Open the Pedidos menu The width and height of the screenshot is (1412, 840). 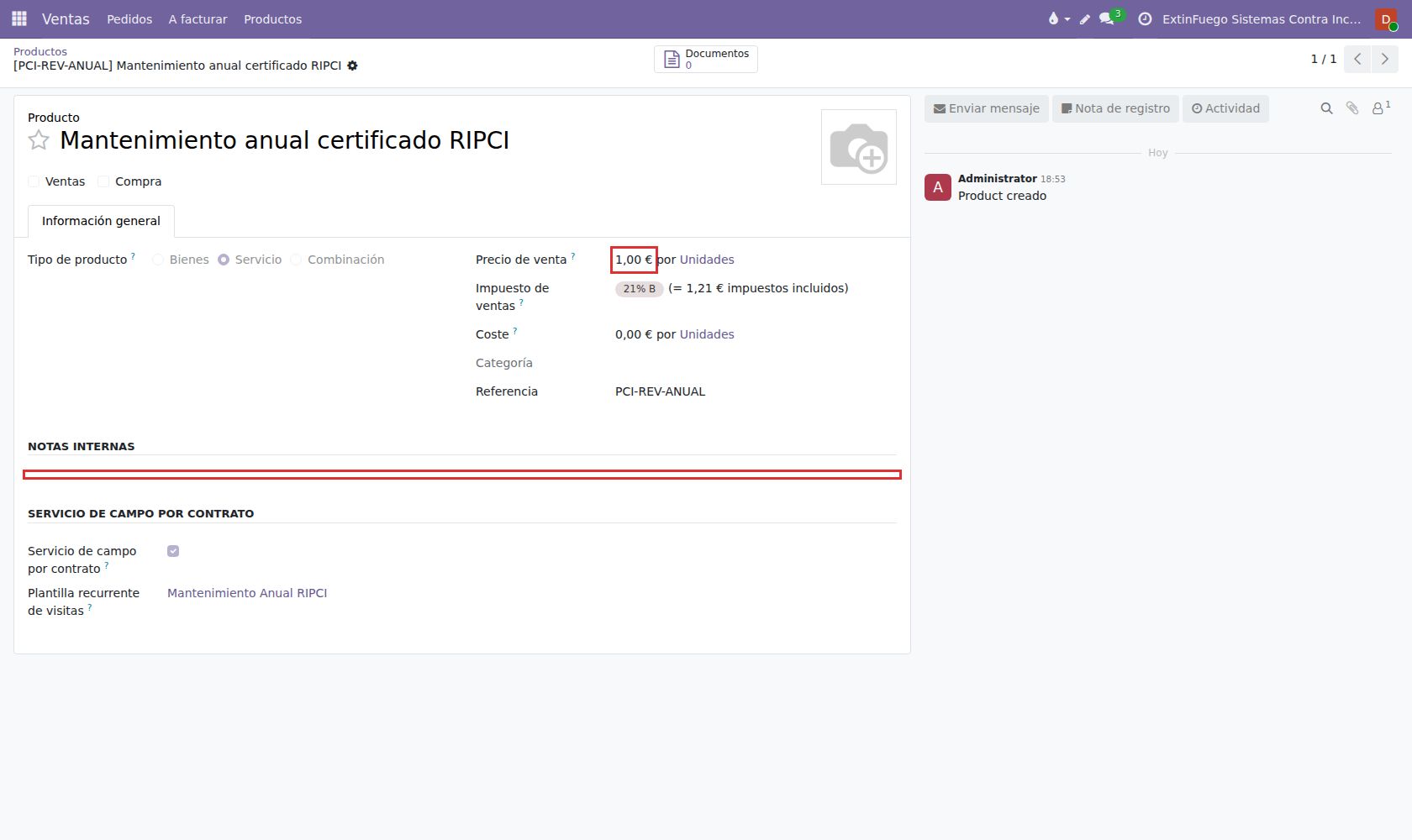click(129, 18)
